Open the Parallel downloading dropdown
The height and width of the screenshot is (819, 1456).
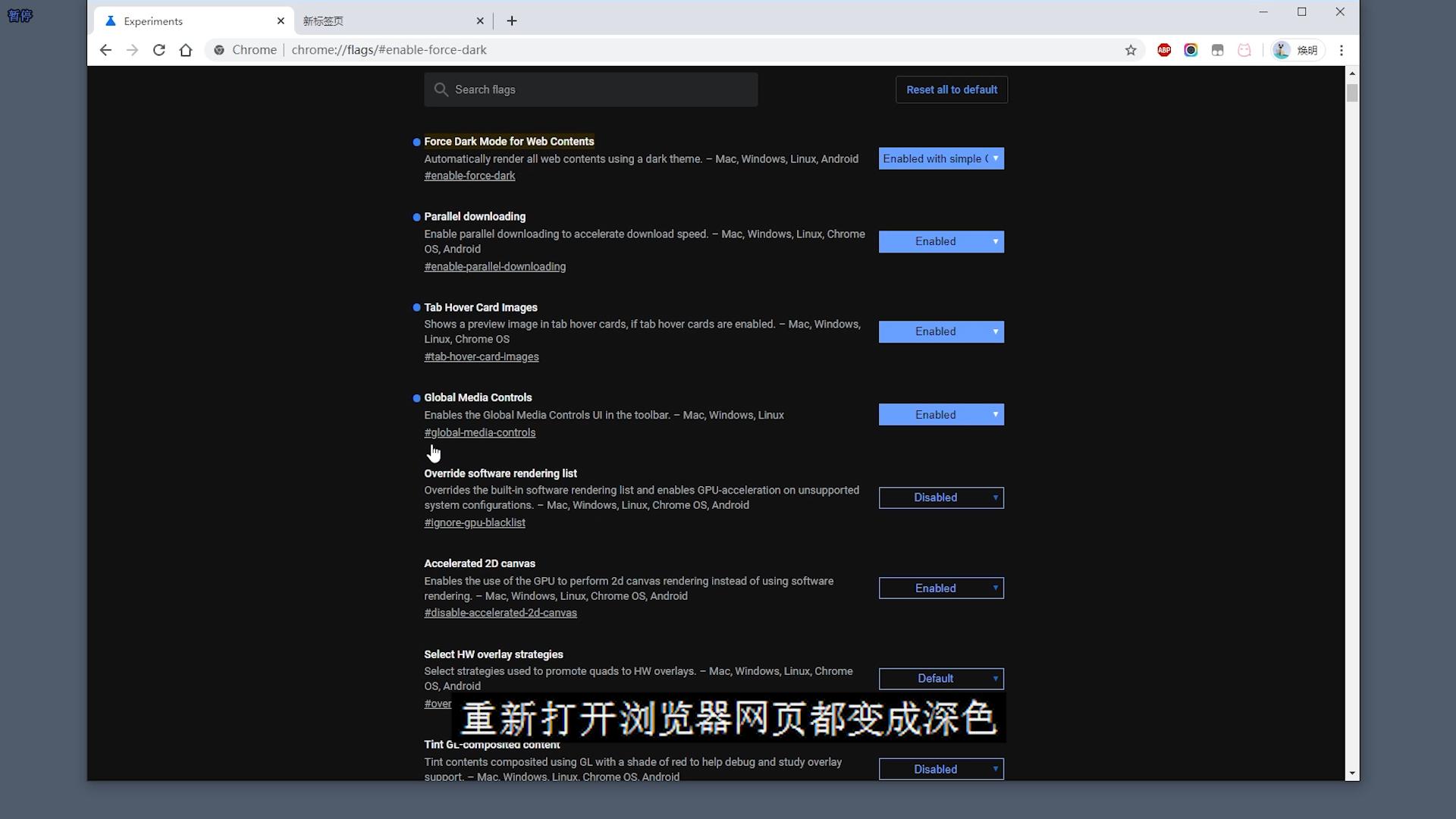940,241
